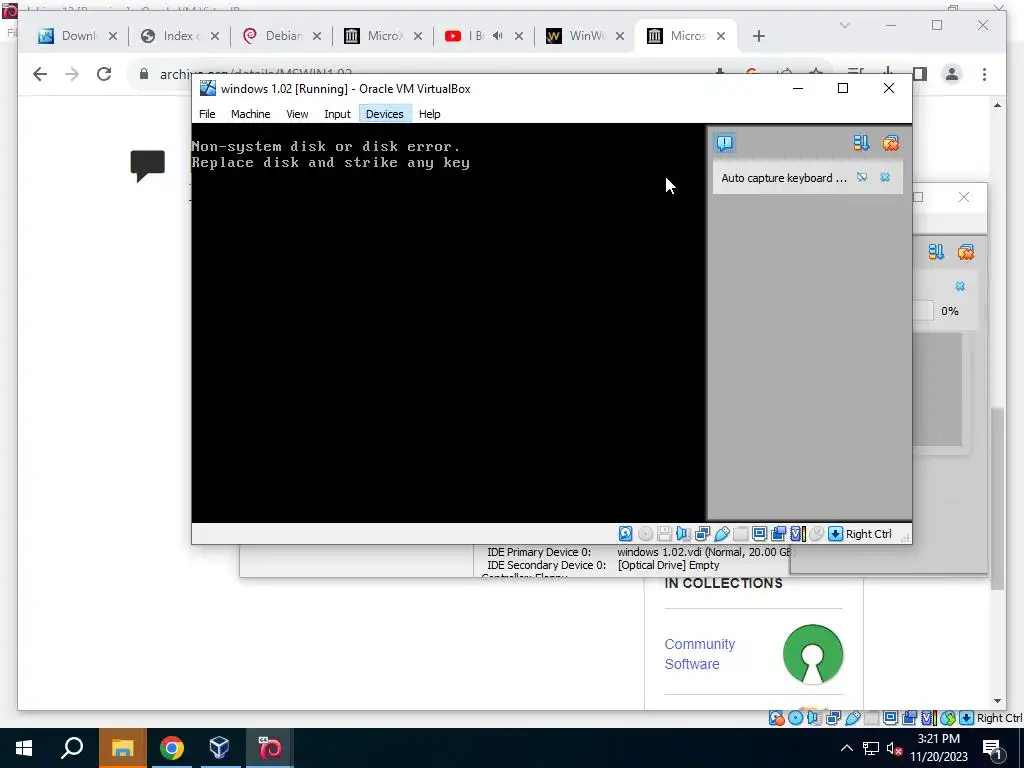Show hidden system tray icons

tap(846, 748)
